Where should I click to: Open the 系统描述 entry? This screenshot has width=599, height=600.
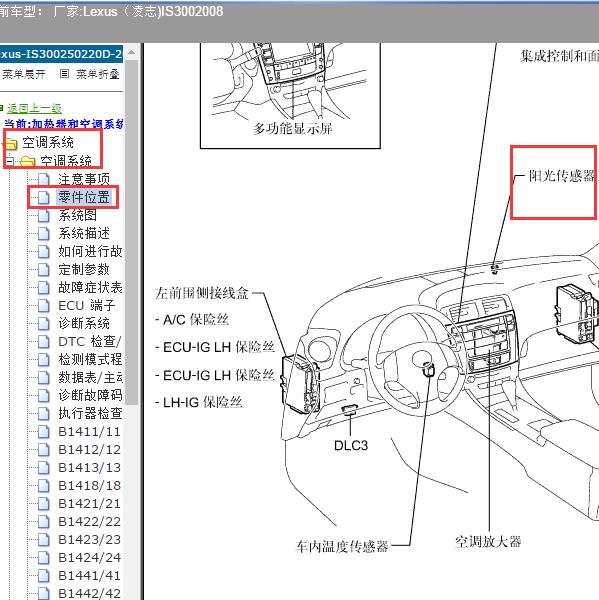coord(84,233)
